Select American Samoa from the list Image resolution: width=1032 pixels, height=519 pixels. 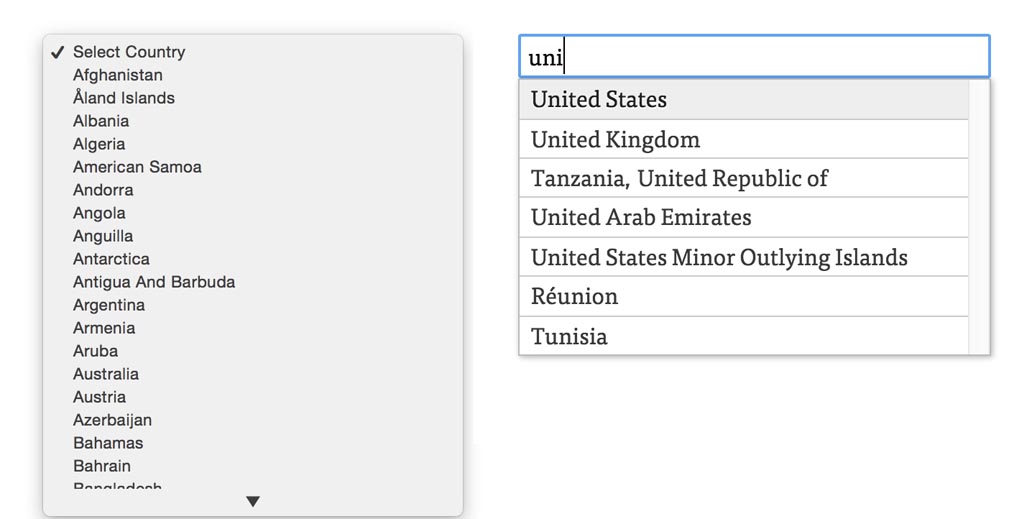(x=137, y=167)
